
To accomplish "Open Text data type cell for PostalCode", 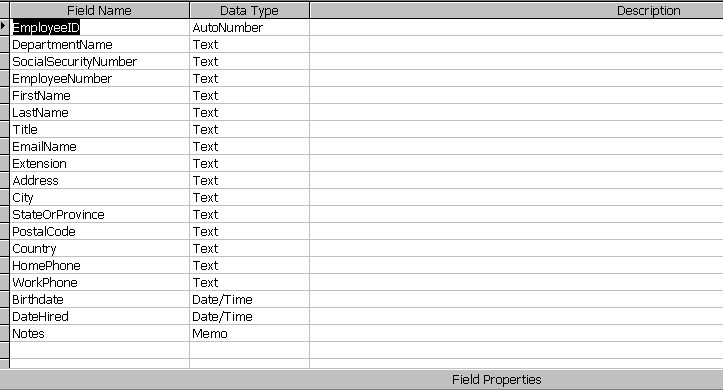I will click(x=249, y=232).
